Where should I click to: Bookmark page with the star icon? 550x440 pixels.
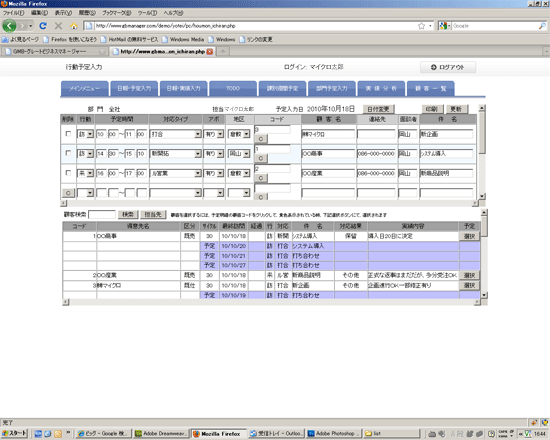point(421,26)
